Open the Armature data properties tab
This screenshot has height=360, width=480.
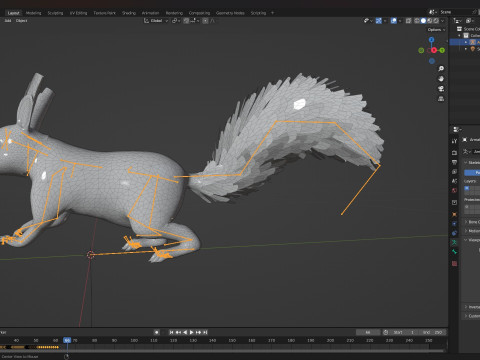(454, 242)
